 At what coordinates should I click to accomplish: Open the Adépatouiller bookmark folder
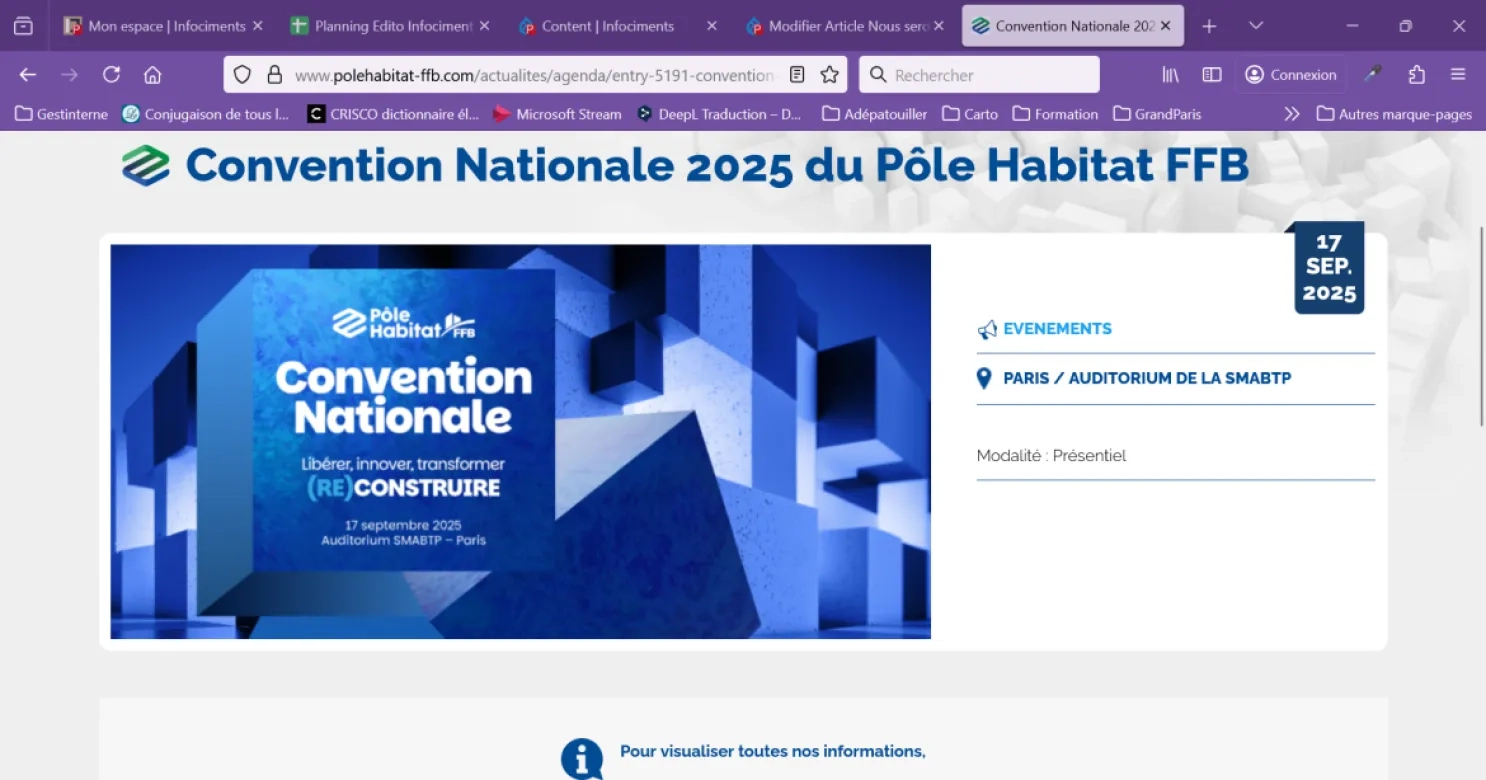tap(874, 114)
